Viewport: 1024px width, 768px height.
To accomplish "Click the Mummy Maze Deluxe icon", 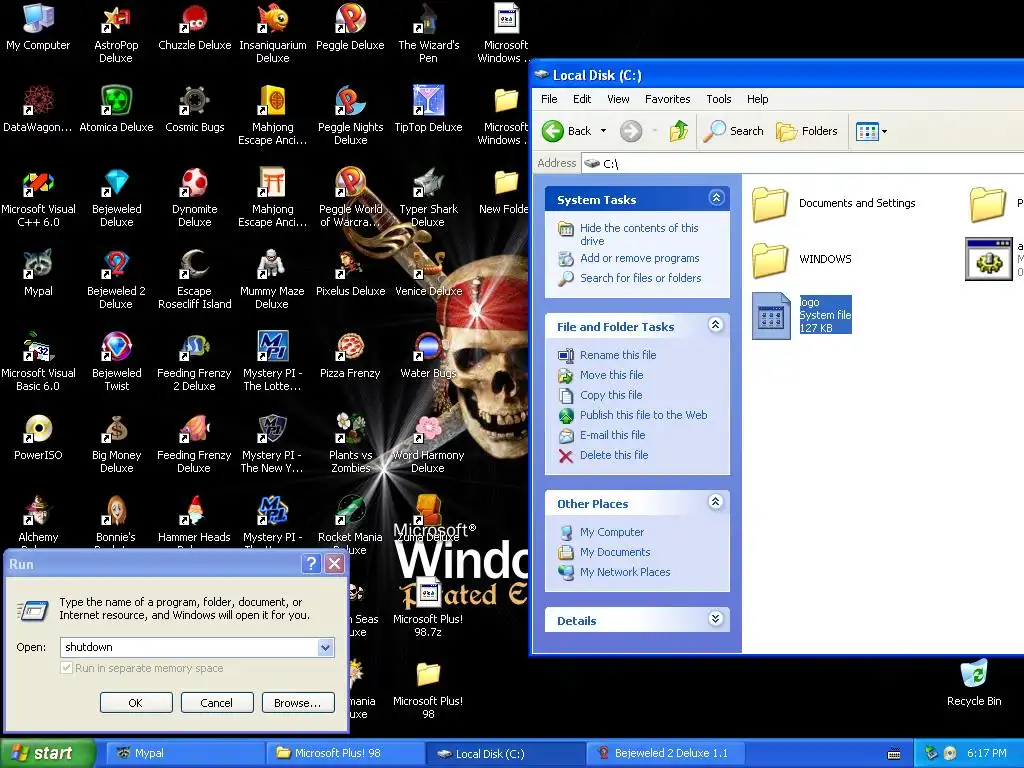I will click(272, 279).
